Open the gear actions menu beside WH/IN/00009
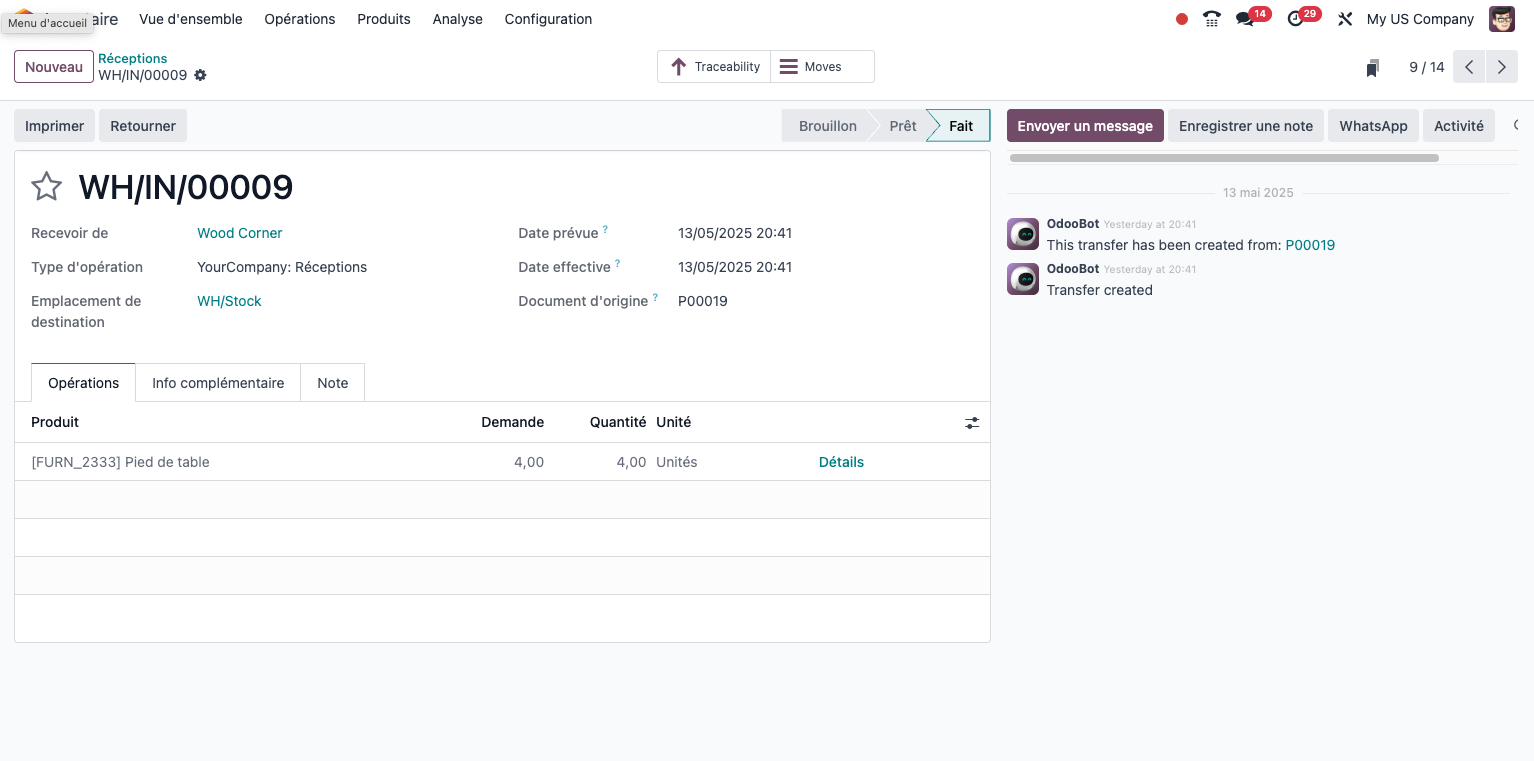The image size is (1534, 761). click(x=200, y=75)
